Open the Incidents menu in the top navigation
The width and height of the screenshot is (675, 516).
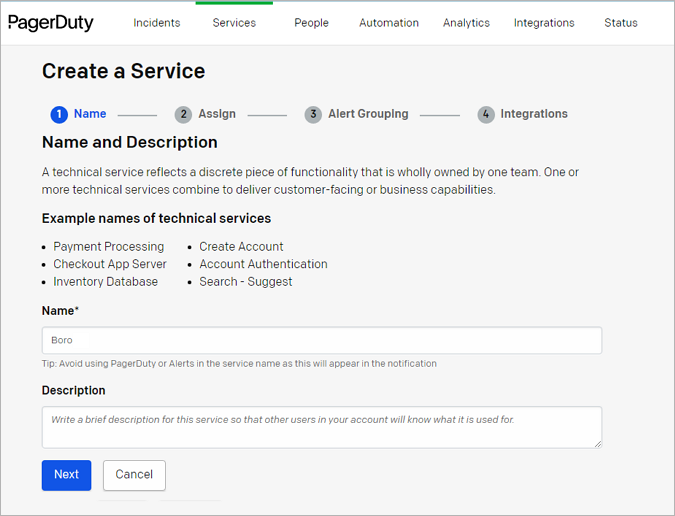157,23
